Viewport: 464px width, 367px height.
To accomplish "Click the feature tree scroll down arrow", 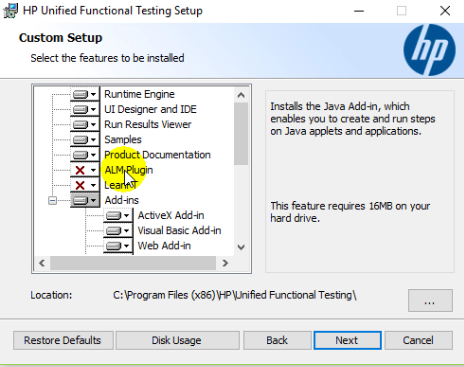I will 241,247.
